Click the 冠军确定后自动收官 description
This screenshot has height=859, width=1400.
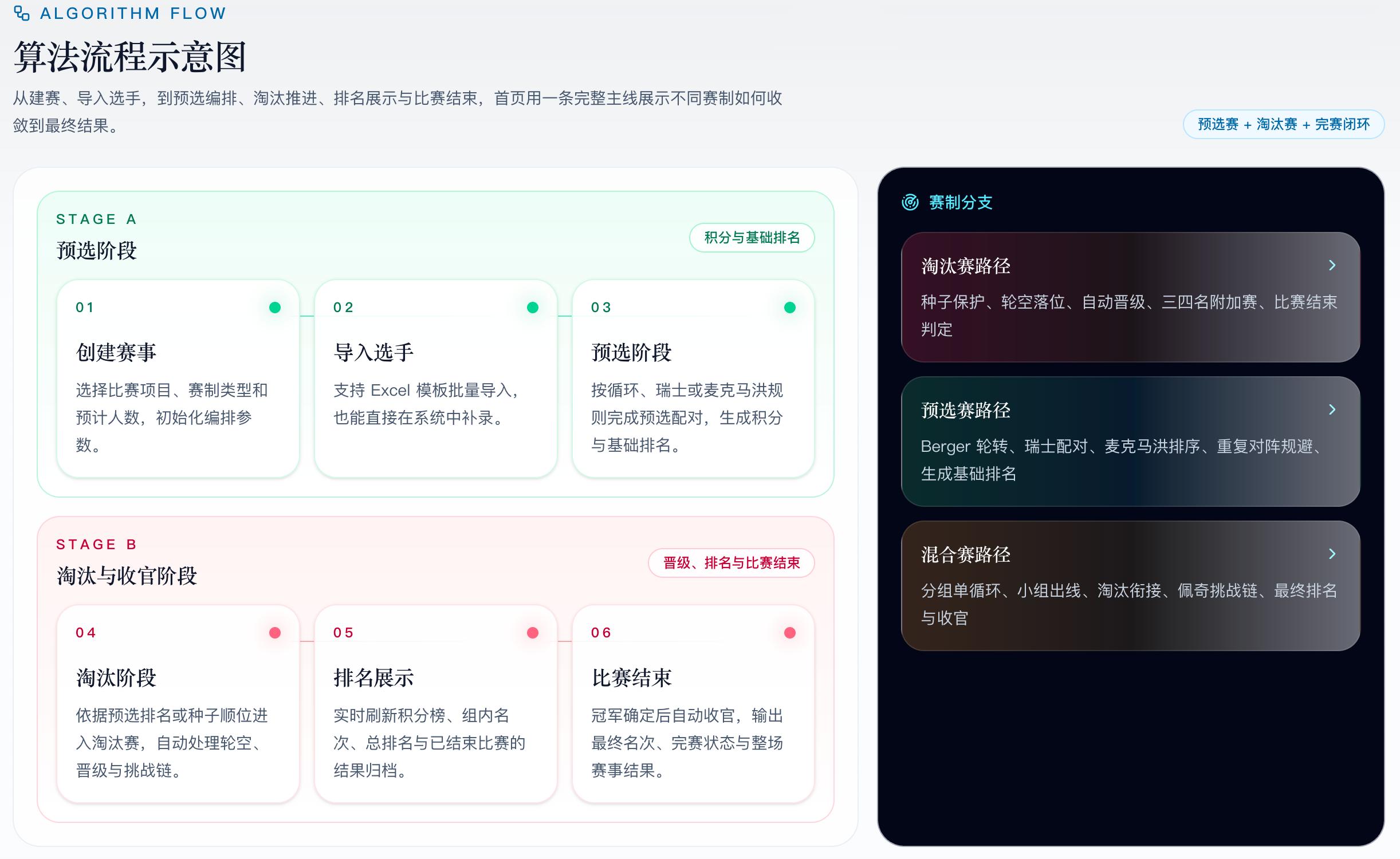[x=687, y=743]
